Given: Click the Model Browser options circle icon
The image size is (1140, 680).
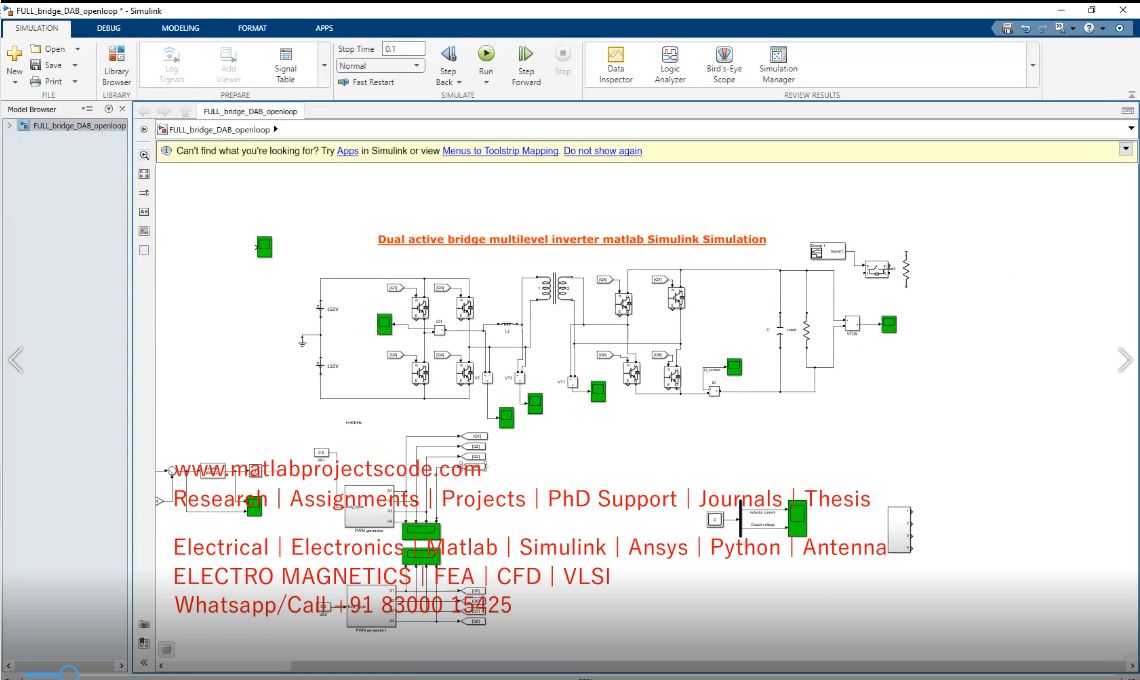Looking at the screenshot, I should pos(108,108).
